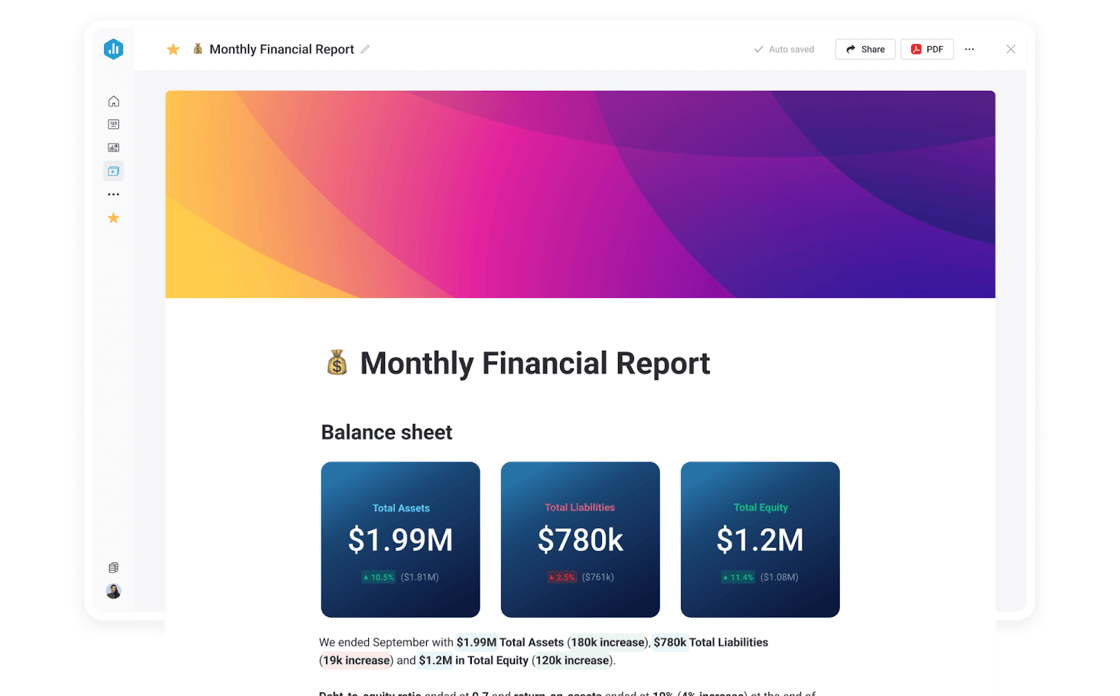Open the documentation icon near sidebar bottom

coord(114,567)
